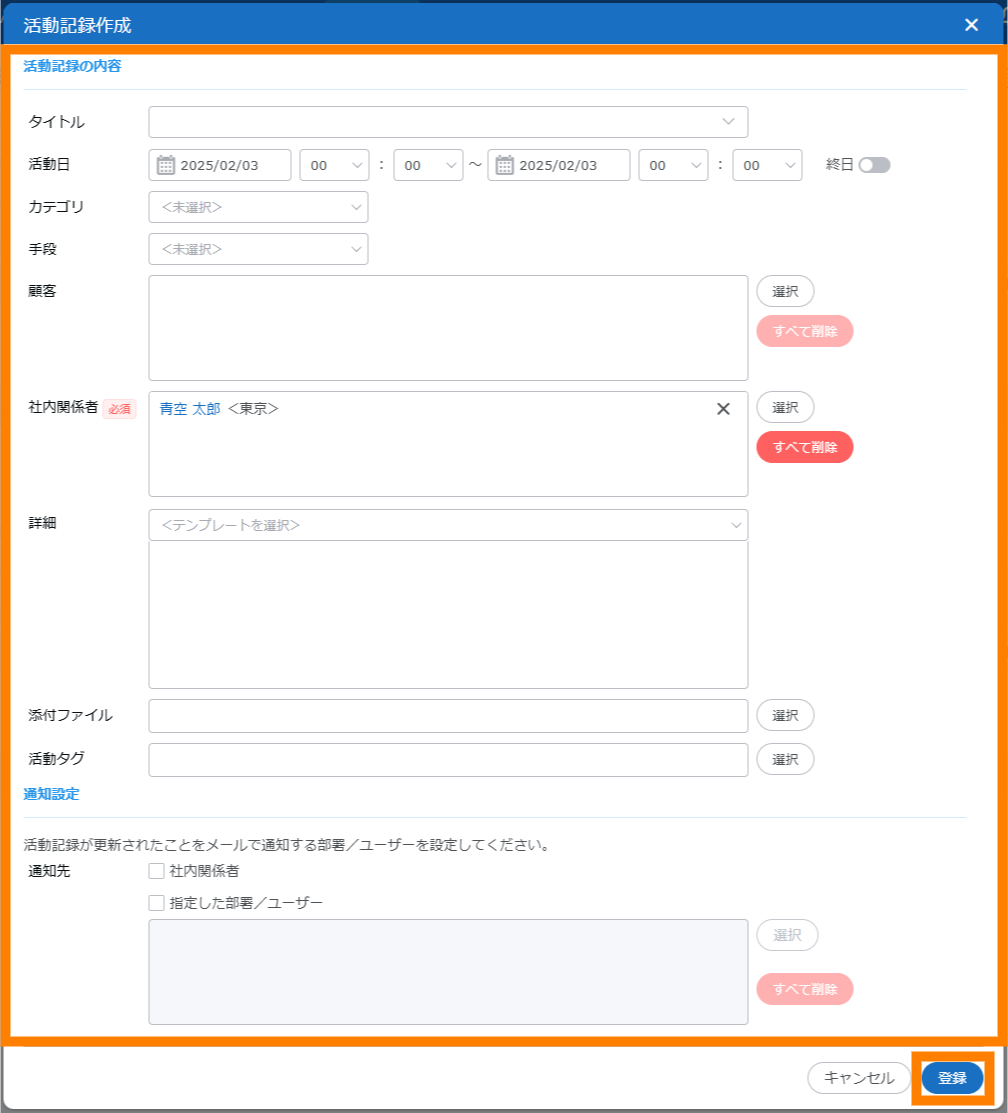This screenshot has height=1113, width=1008.
Task: Open the テンプレートを選択 dropdown
Action: tap(448, 525)
